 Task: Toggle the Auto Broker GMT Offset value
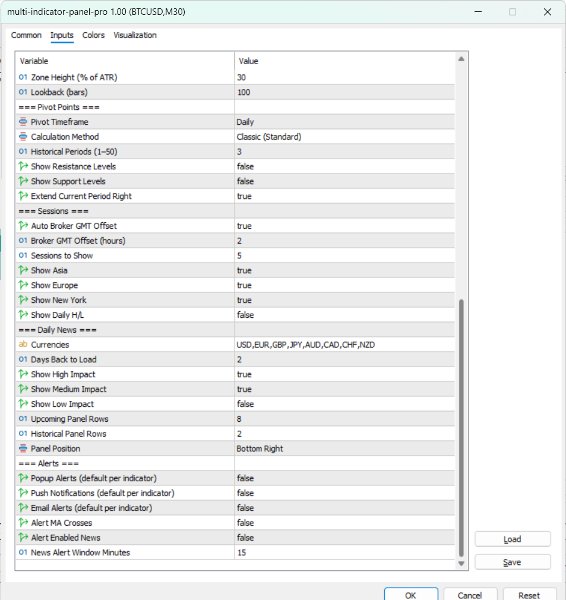(345, 226)
